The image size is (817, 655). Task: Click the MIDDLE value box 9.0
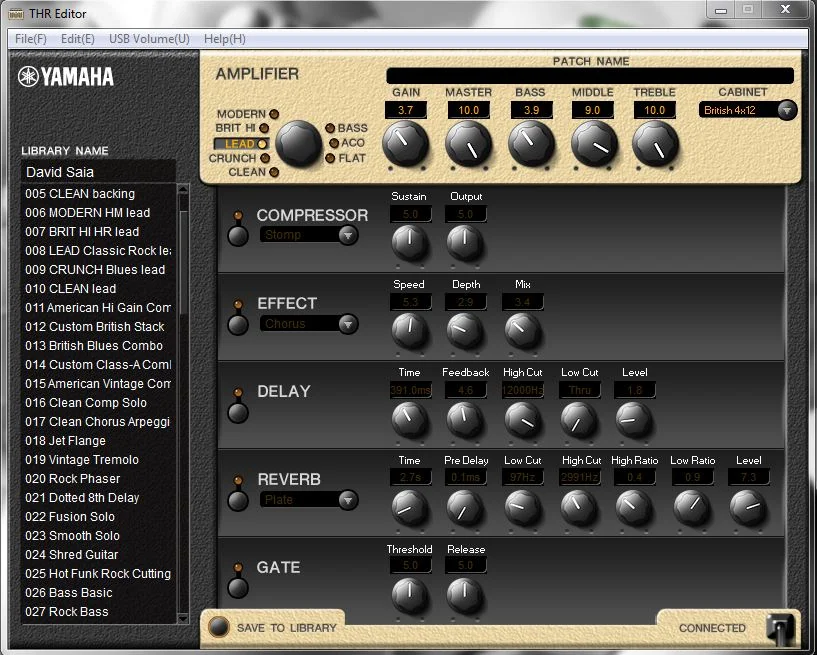(x=593, y=110)
